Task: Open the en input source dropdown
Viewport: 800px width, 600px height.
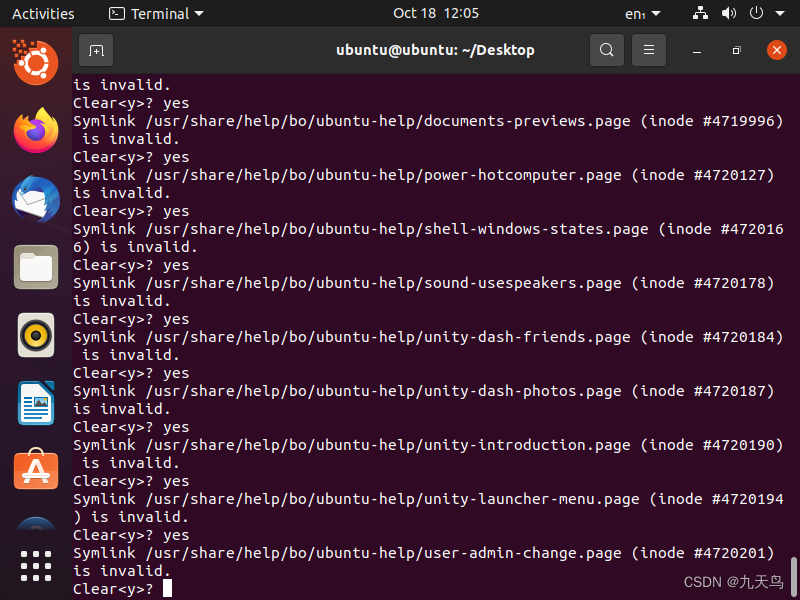Action: 643,14
